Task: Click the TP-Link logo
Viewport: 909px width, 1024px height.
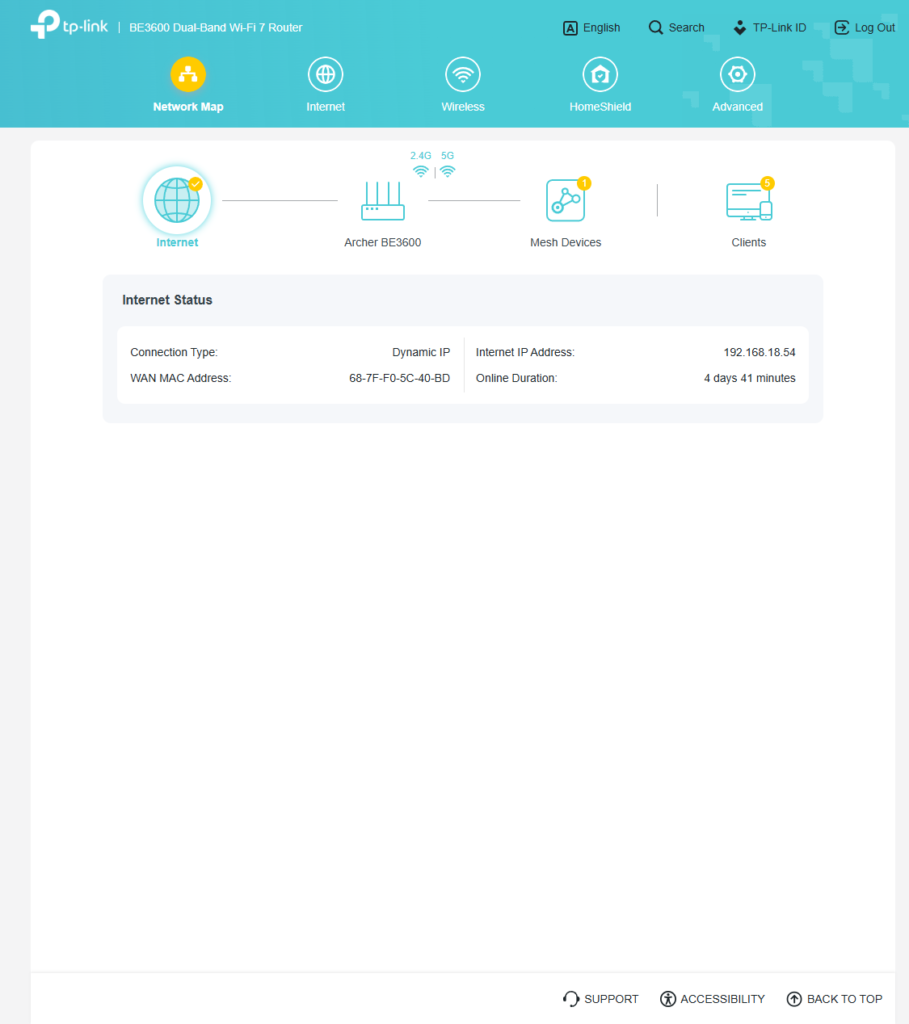Action: click(x=69, y=26)
